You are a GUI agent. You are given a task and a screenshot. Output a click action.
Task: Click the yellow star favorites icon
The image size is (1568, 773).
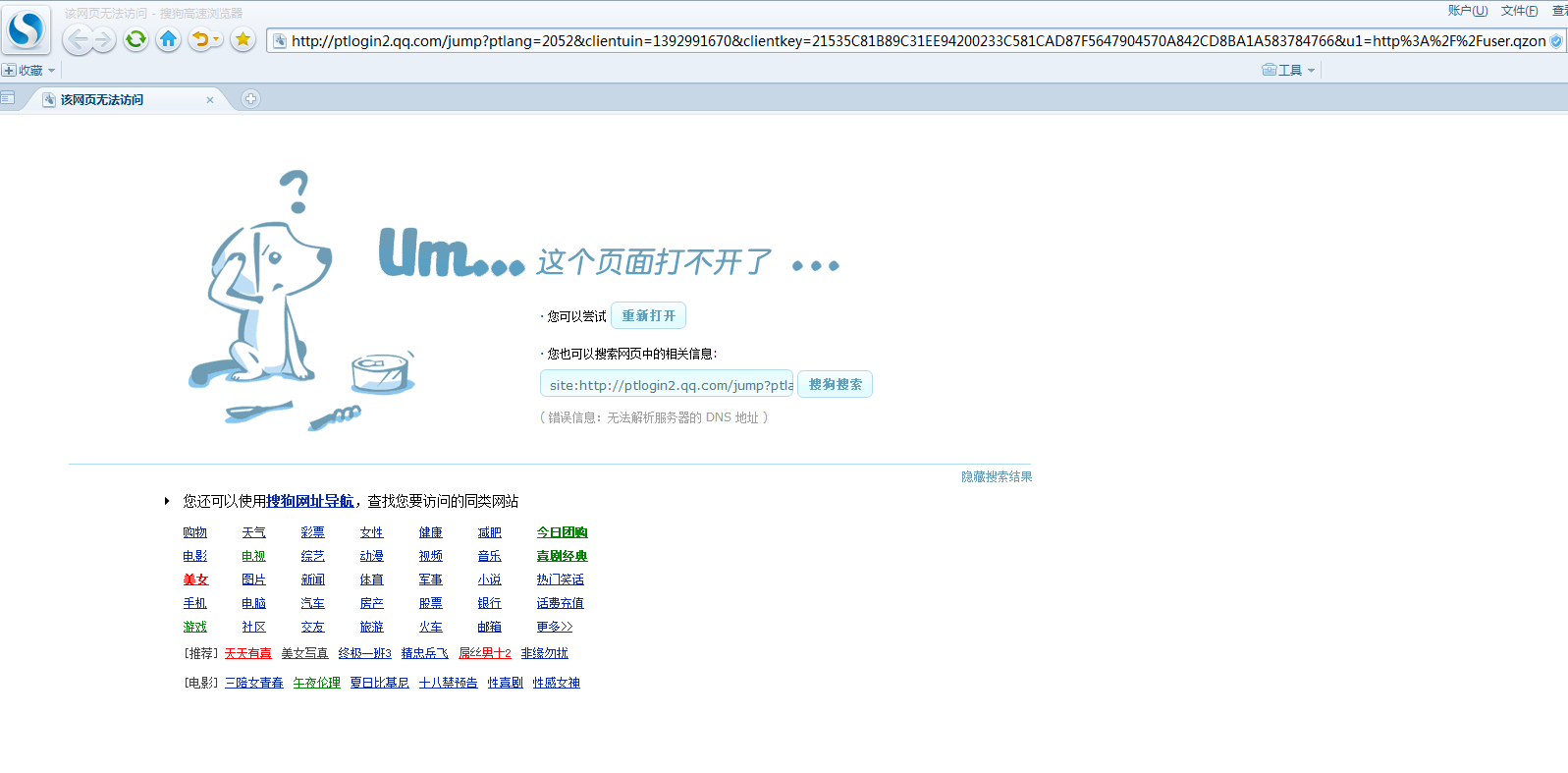(x=243, y=39)
